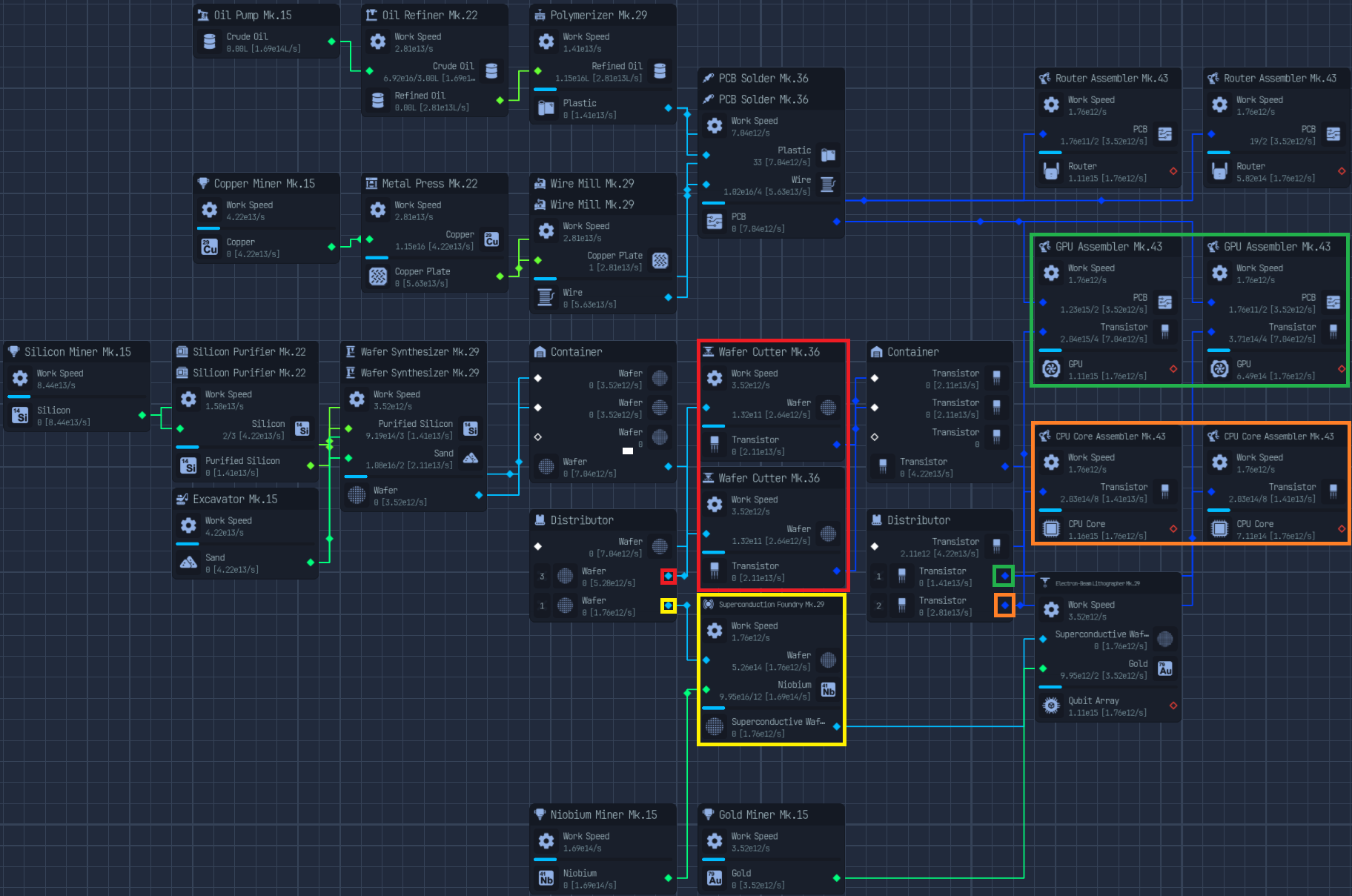1352x896 pixels.
Task: Click the Crude Oil barrel icon in Oil Pump
Action: point(210,42)
